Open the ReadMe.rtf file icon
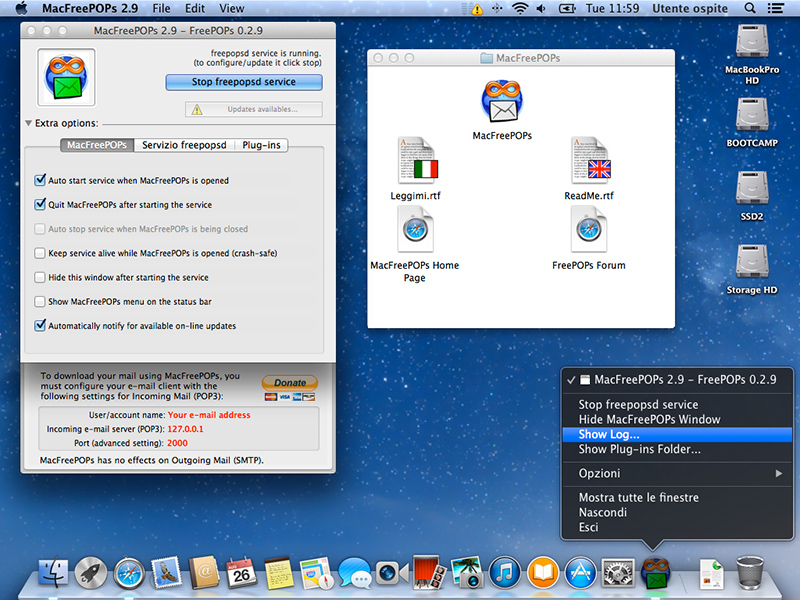The image size is (800, 600). pyautogui.click(x=590, y=160)
